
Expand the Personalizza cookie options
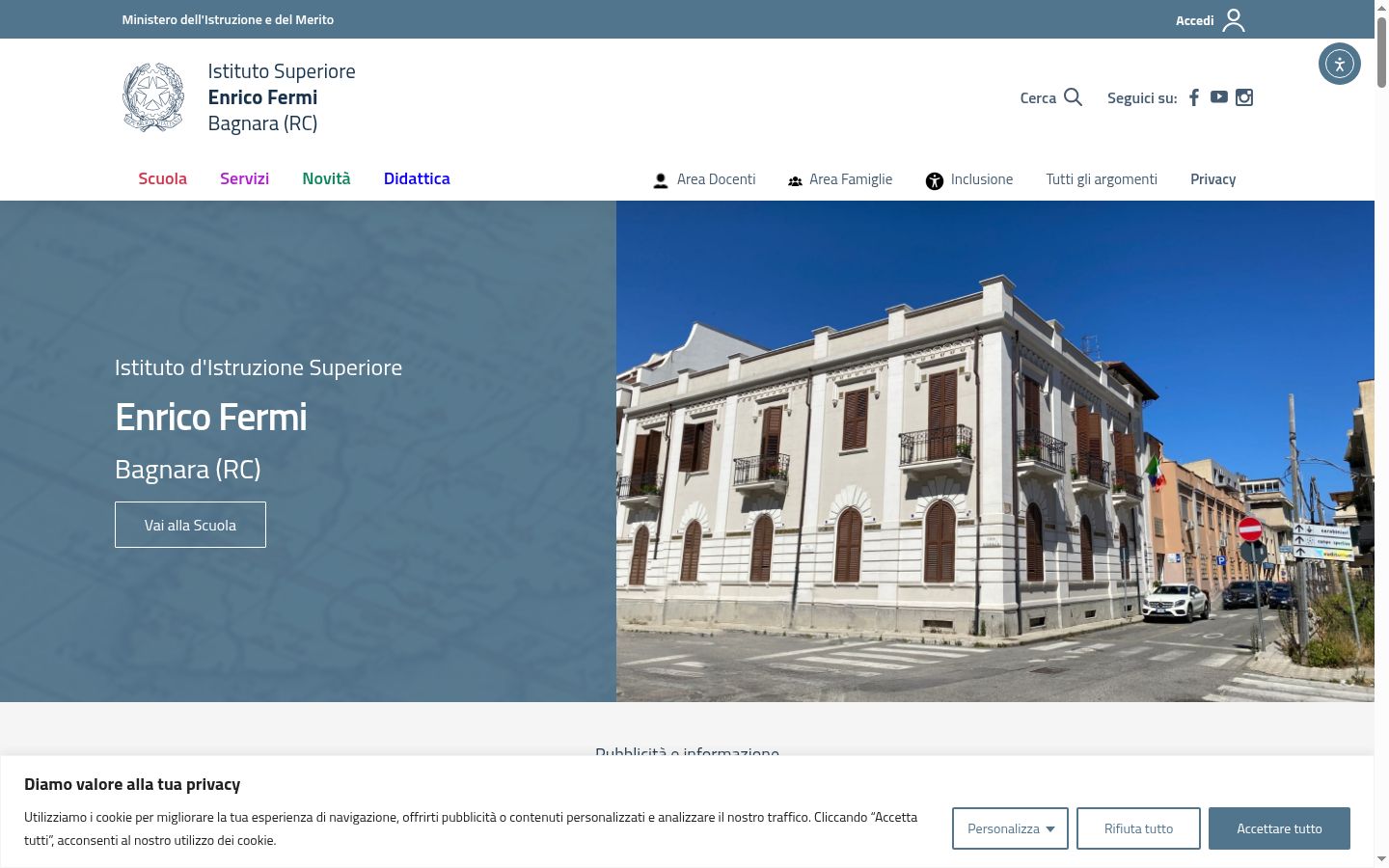[1010, 828]
